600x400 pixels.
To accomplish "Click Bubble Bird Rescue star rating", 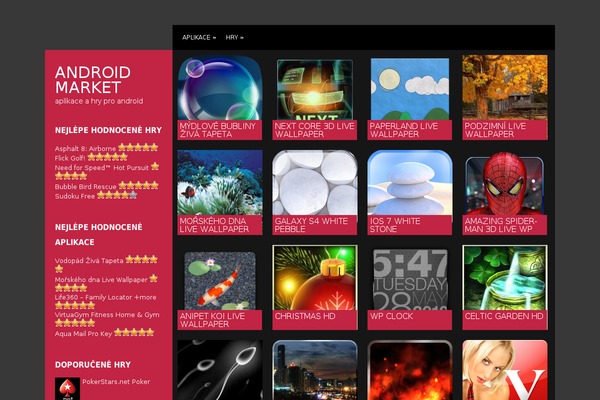I will coord(138,186).
